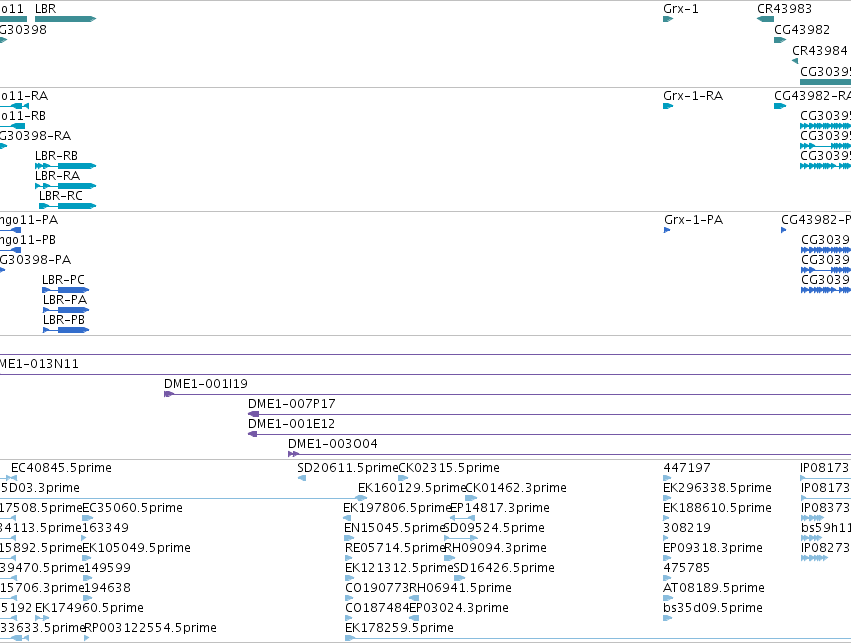
Task: Select EST AT08189.5prime
Action: [x=668, y=599]
